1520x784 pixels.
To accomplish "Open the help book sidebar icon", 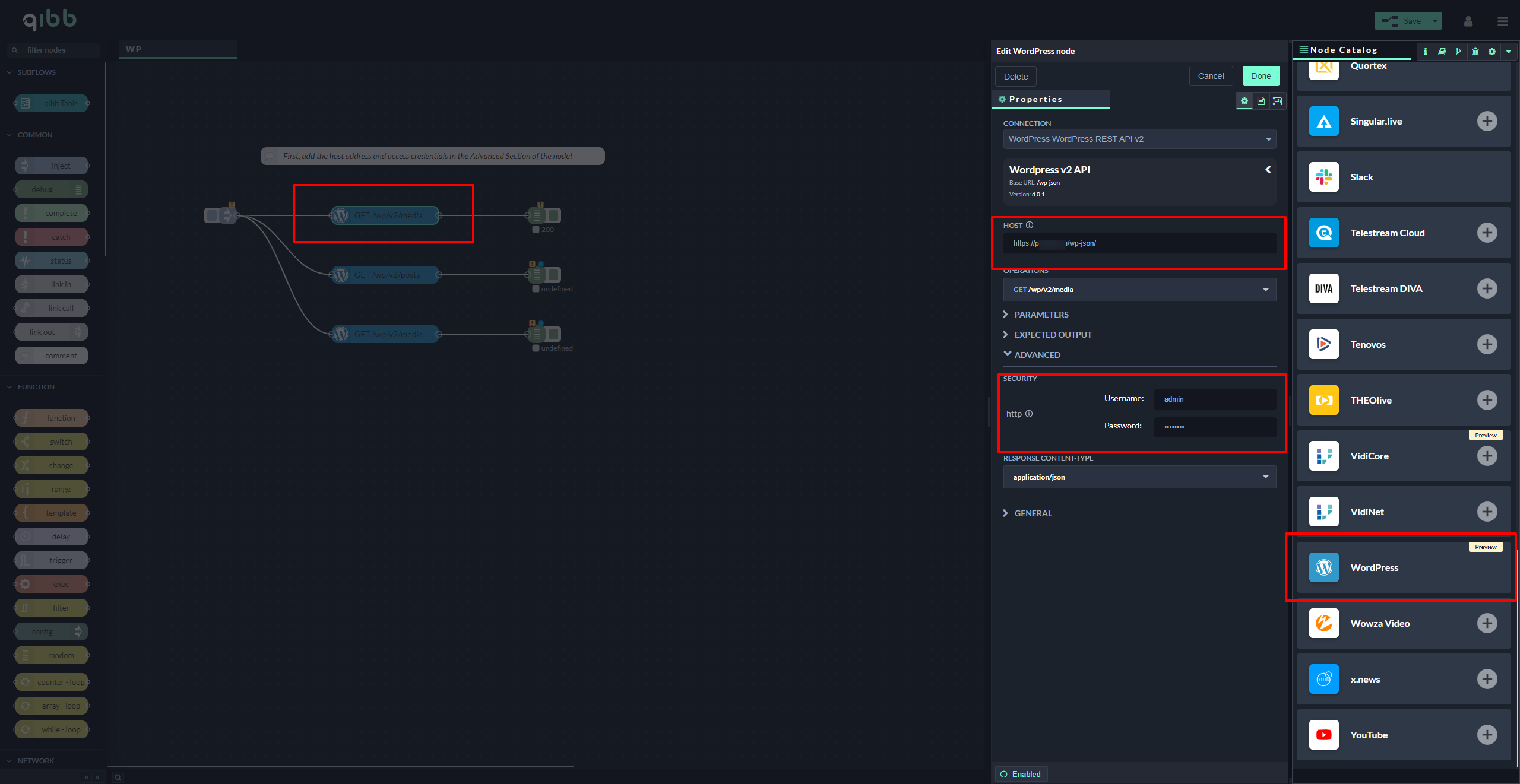I will (1442, 52).
